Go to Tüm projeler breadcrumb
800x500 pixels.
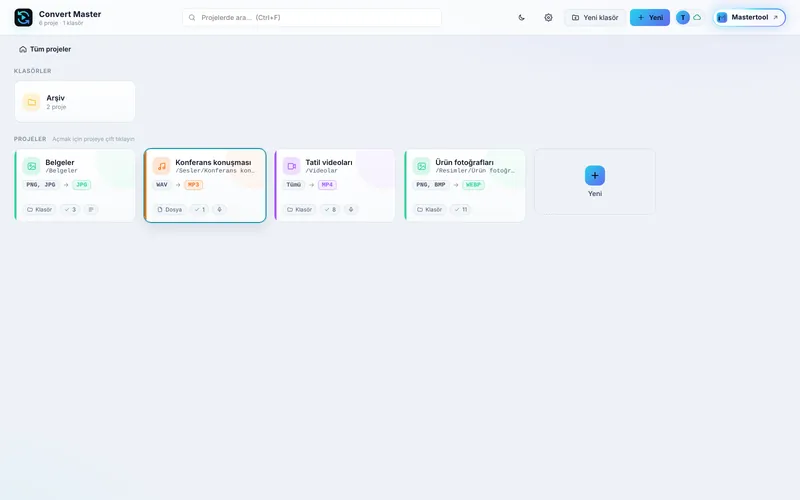50,49
